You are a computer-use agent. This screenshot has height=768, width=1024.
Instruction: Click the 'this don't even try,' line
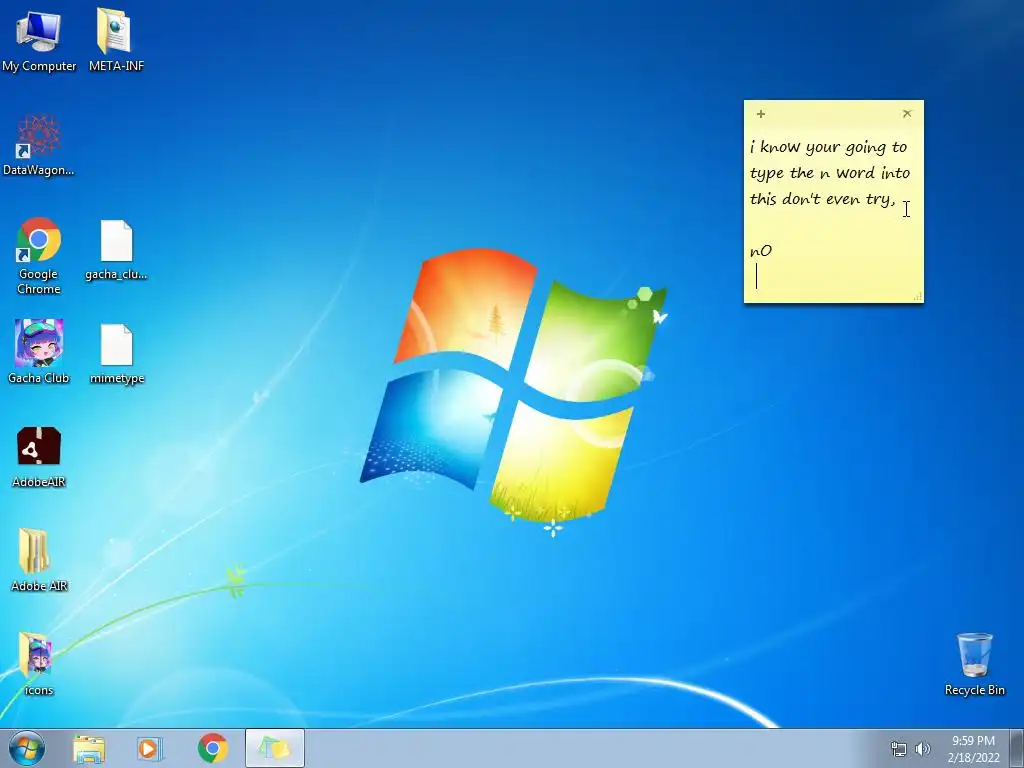coord(822,199)
